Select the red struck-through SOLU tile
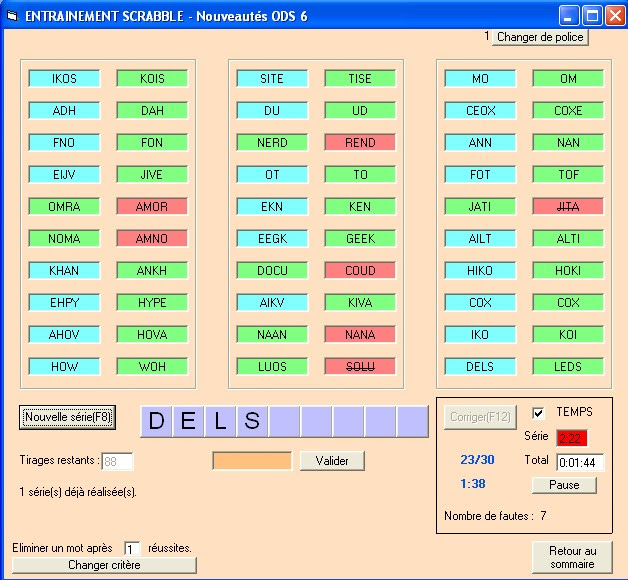This screenshot has height=580, width=628. (x=360, y=367)
